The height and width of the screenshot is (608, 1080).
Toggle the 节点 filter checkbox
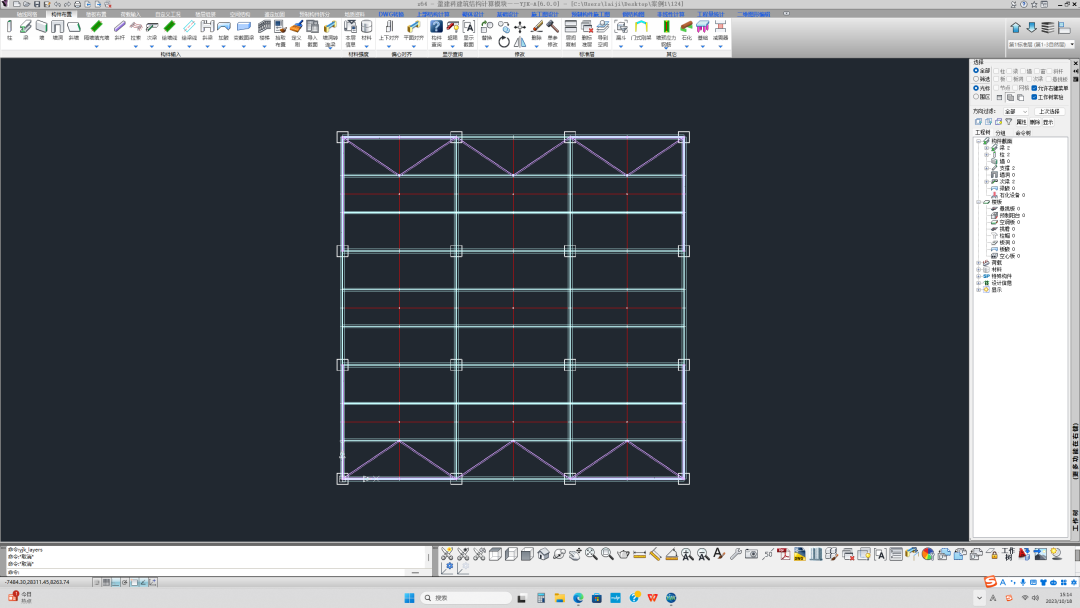pos(996,88)
